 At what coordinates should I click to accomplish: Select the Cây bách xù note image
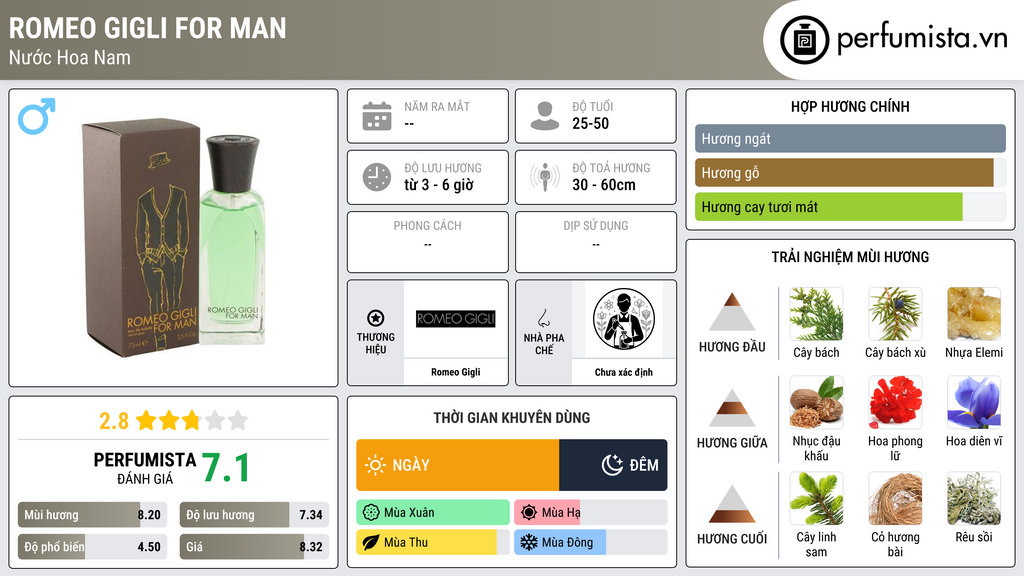pos(895,314)
